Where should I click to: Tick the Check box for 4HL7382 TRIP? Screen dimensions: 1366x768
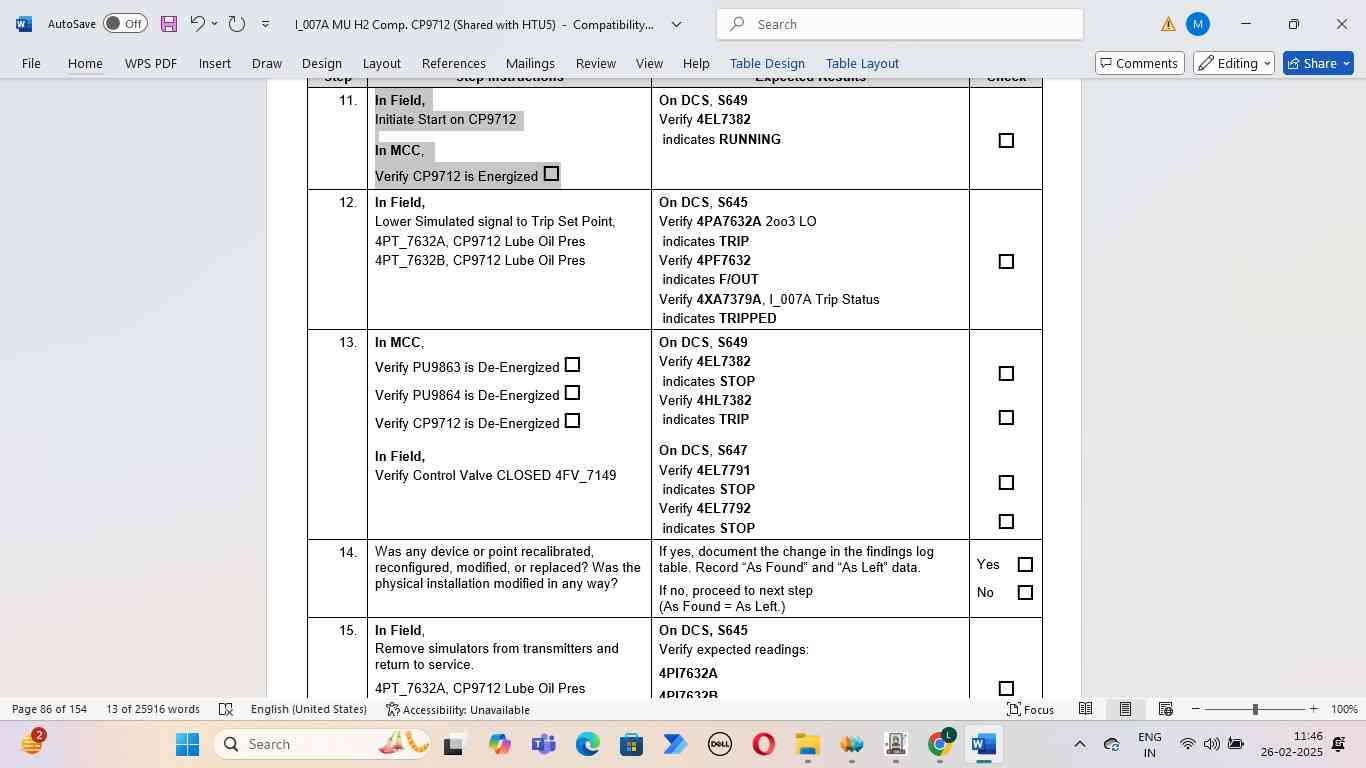[1006, 418]
